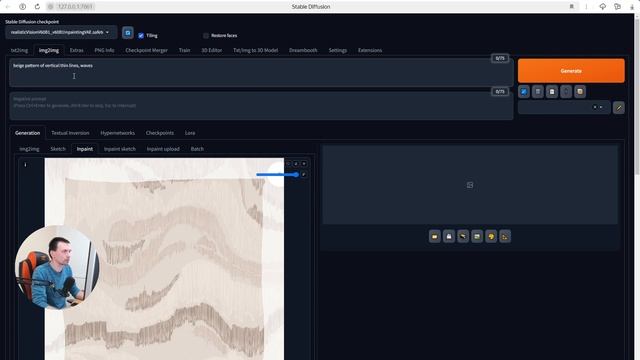The image size is (640, 360).
Task: Open the PNG Info tab
Action: coord(104,50)
